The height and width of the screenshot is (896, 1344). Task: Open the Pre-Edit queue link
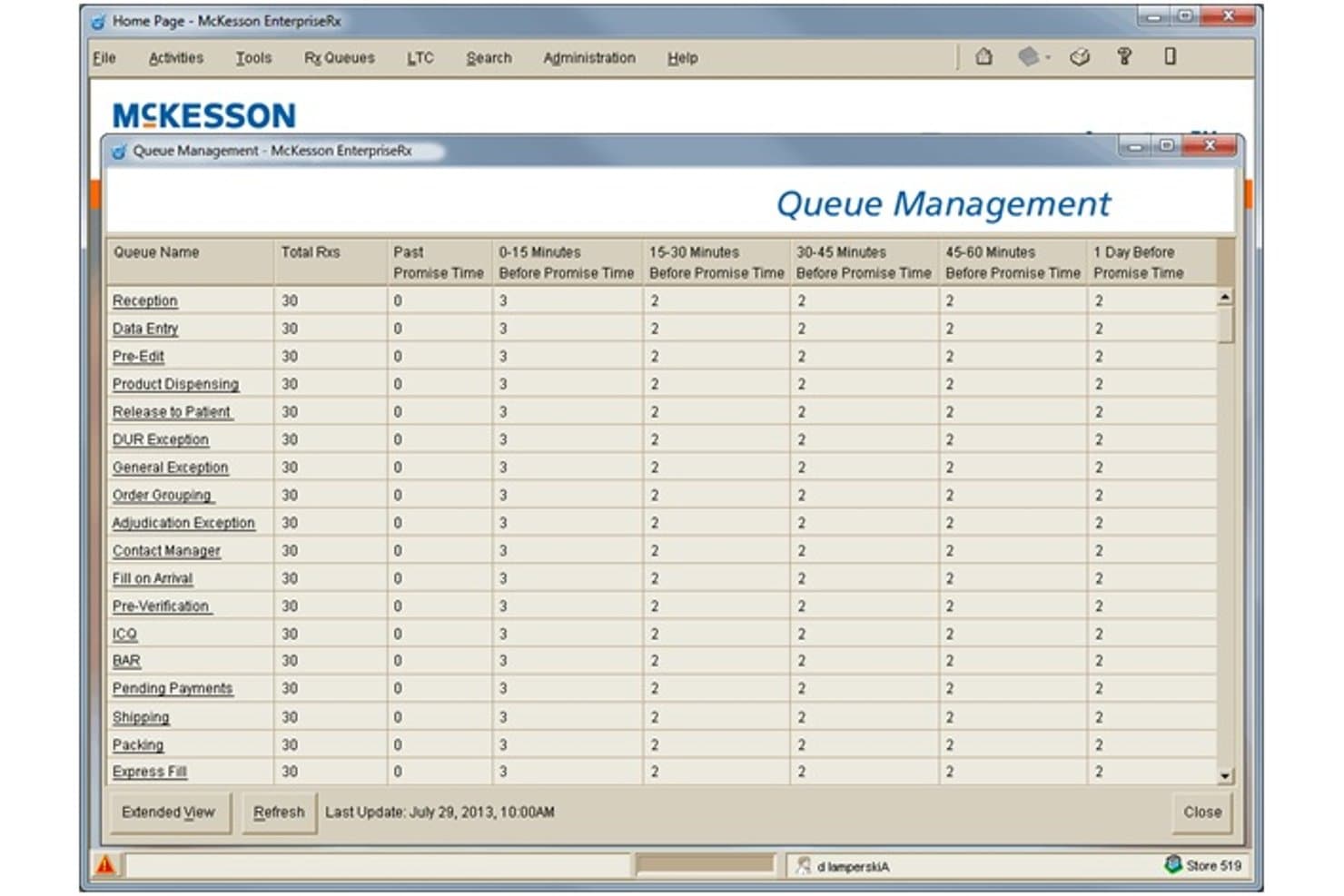138,357
